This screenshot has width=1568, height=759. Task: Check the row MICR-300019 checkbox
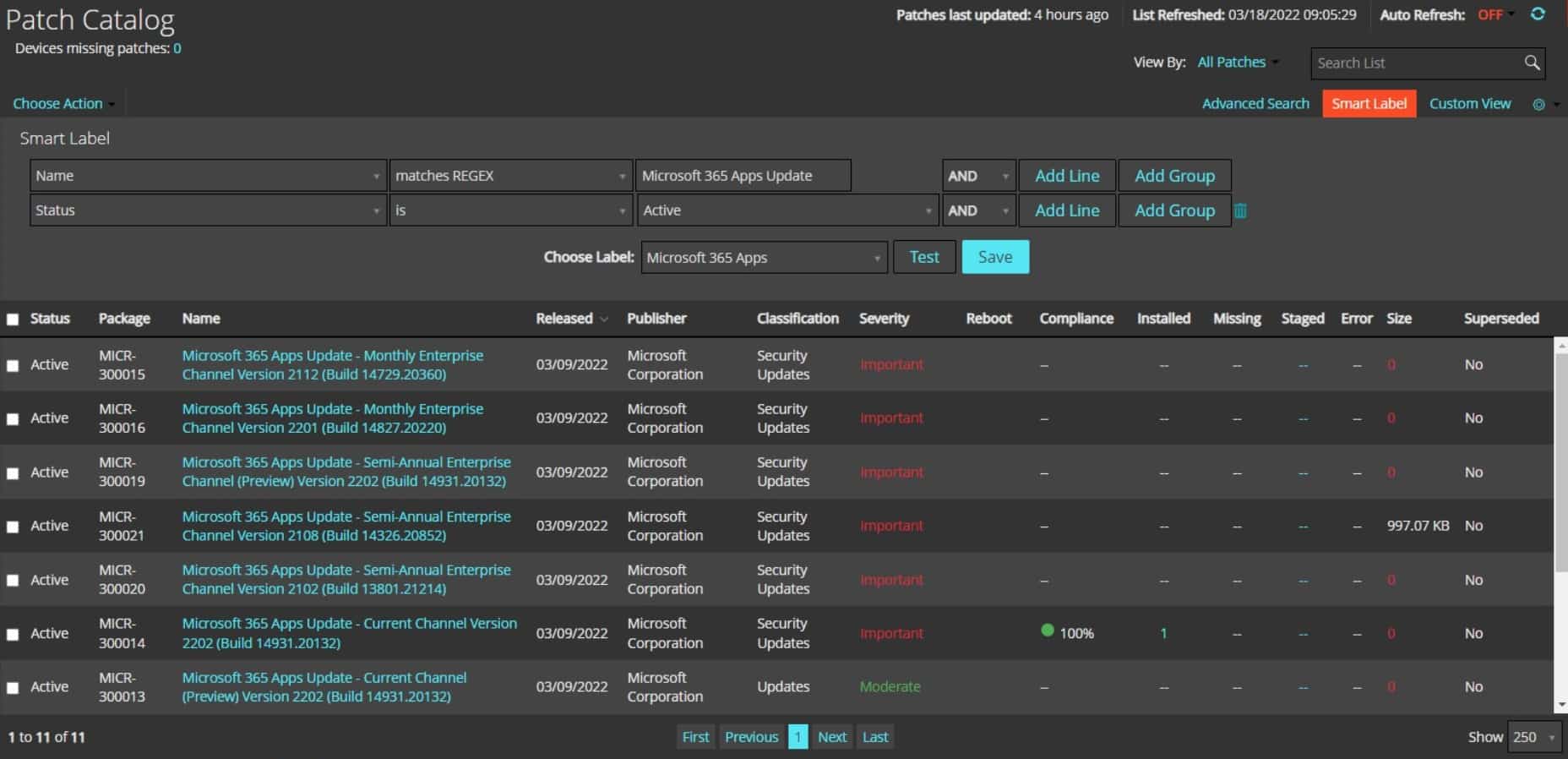(x=13, y=473)
